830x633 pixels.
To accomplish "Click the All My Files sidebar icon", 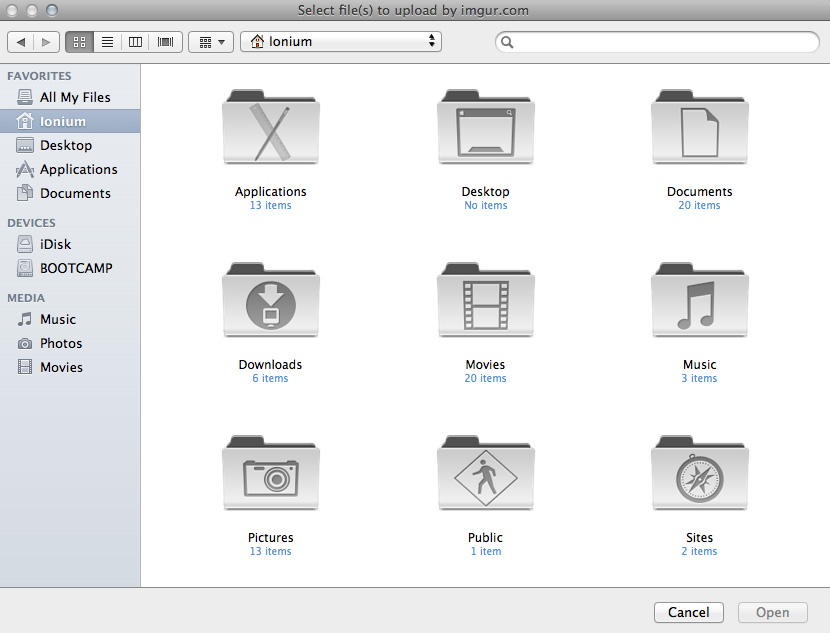I will coord(25,97).
